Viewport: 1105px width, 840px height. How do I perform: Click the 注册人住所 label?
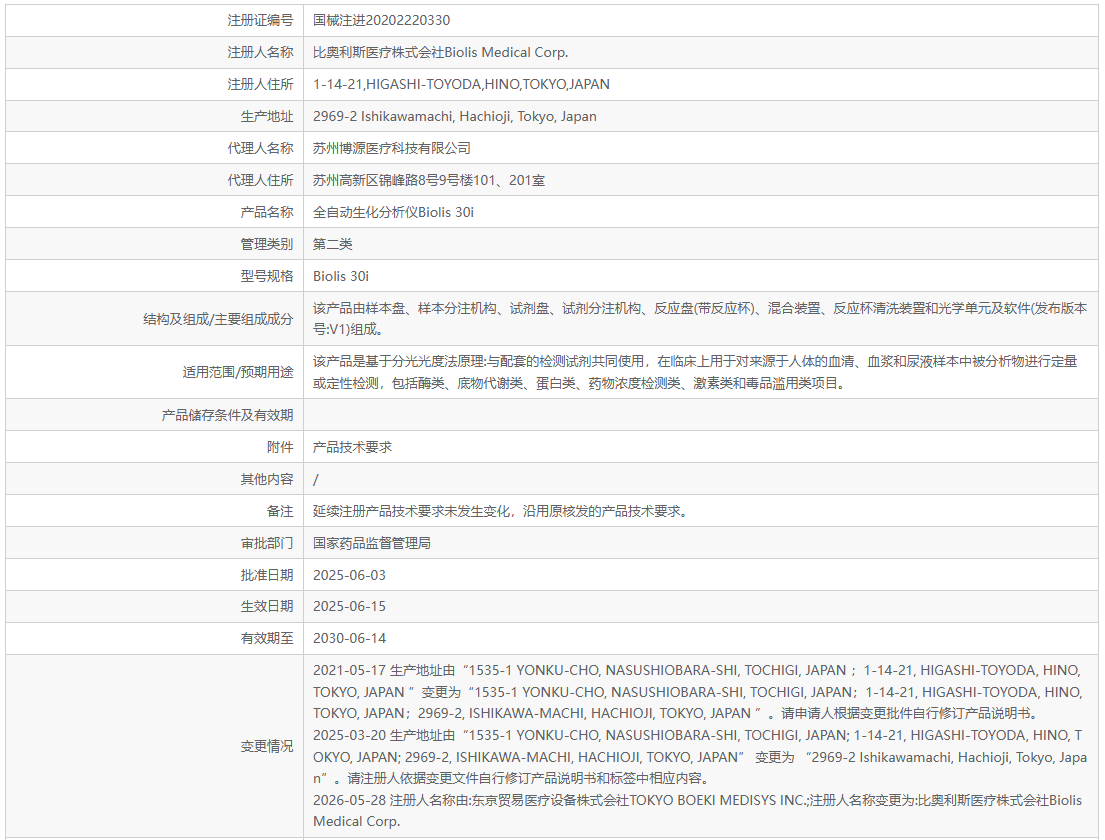[260, 85]
